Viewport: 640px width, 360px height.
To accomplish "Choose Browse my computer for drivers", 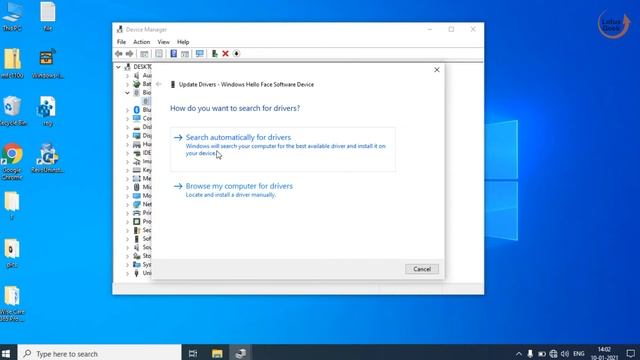I will [239, 190].
